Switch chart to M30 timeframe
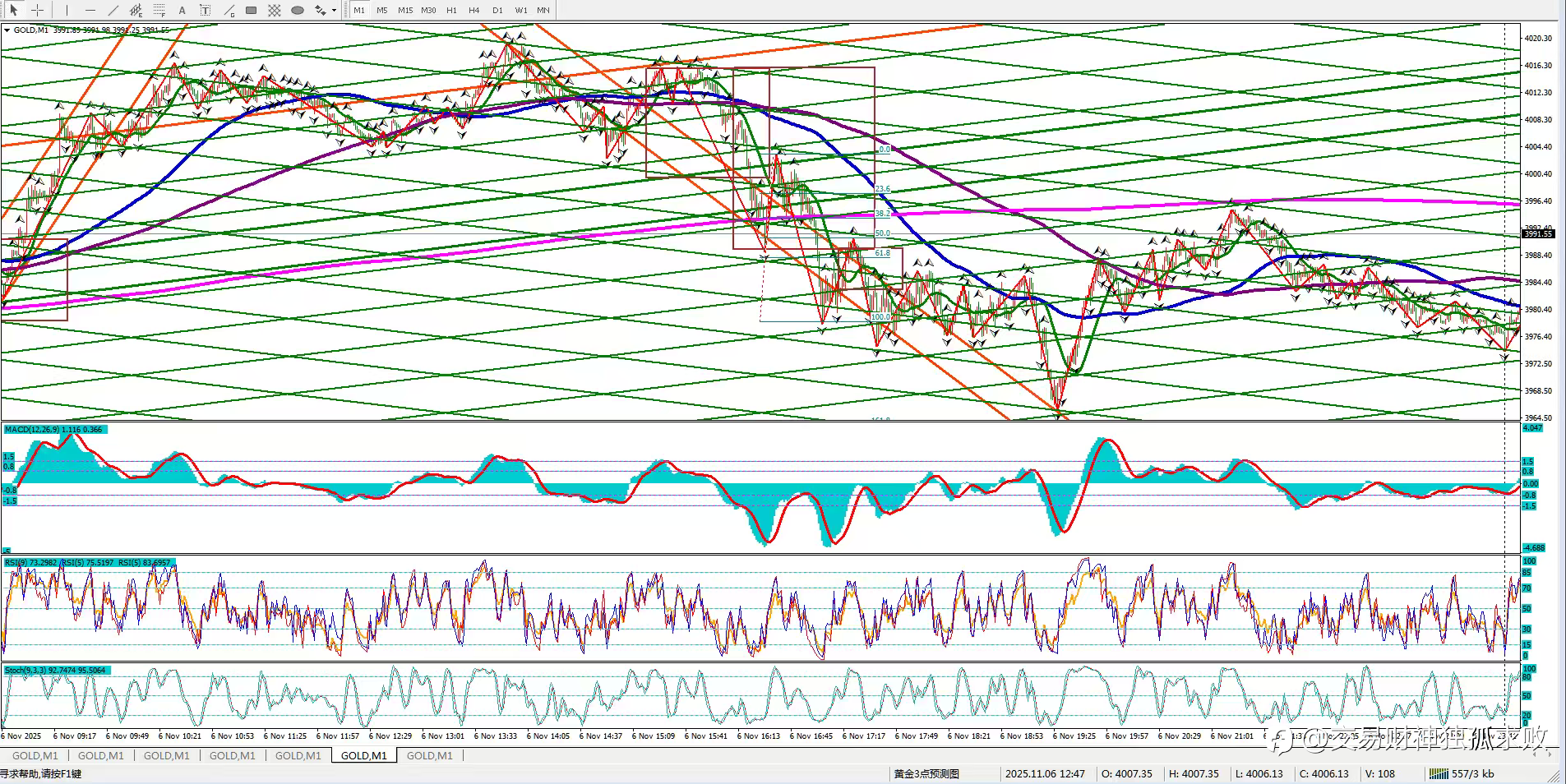The image size is (1566, 784). (x=428, y=11)
